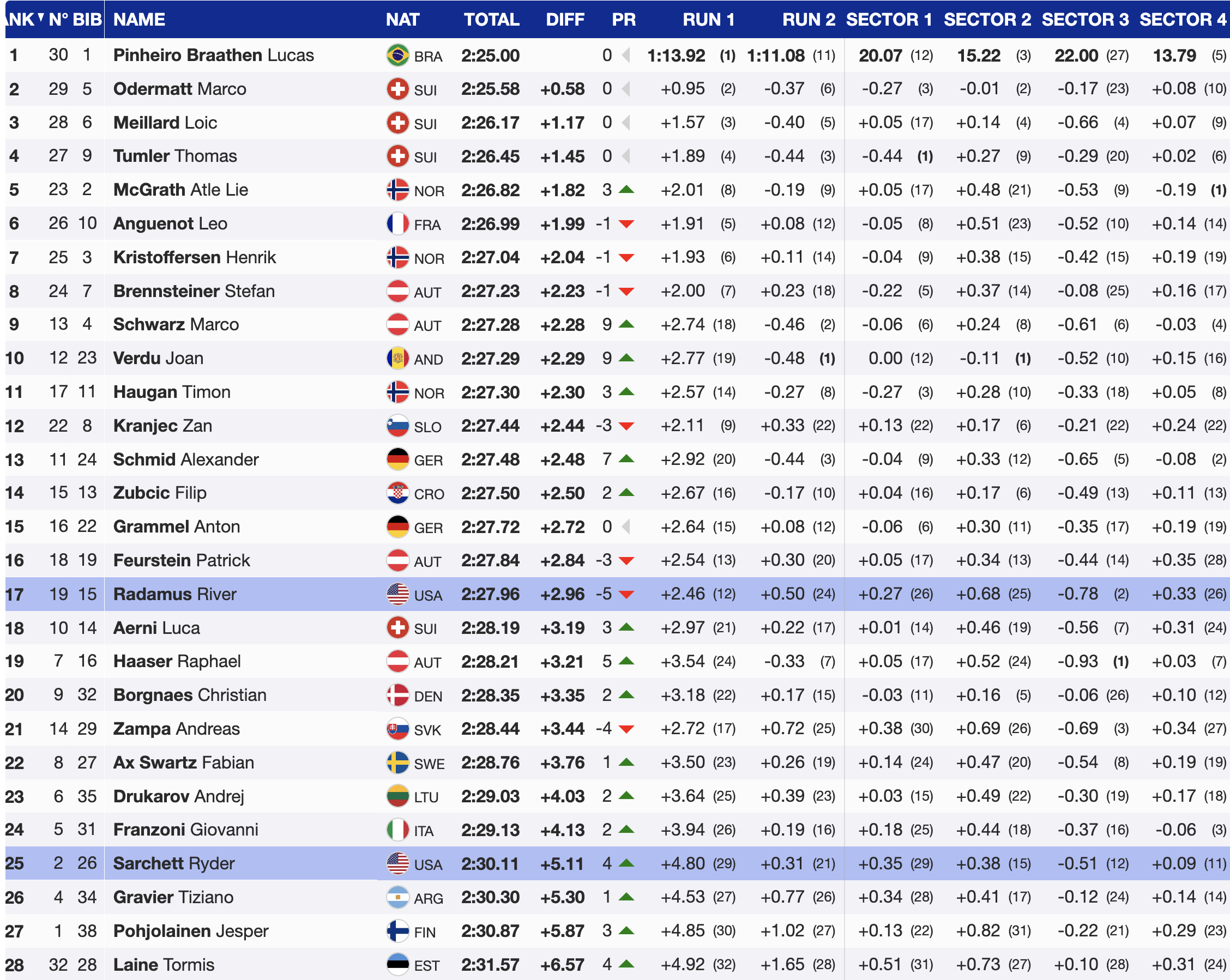This screenshot has height=980, width=1230.
Task: Click the red down arrow in Radamus row
Action: (x=626, y=595)
